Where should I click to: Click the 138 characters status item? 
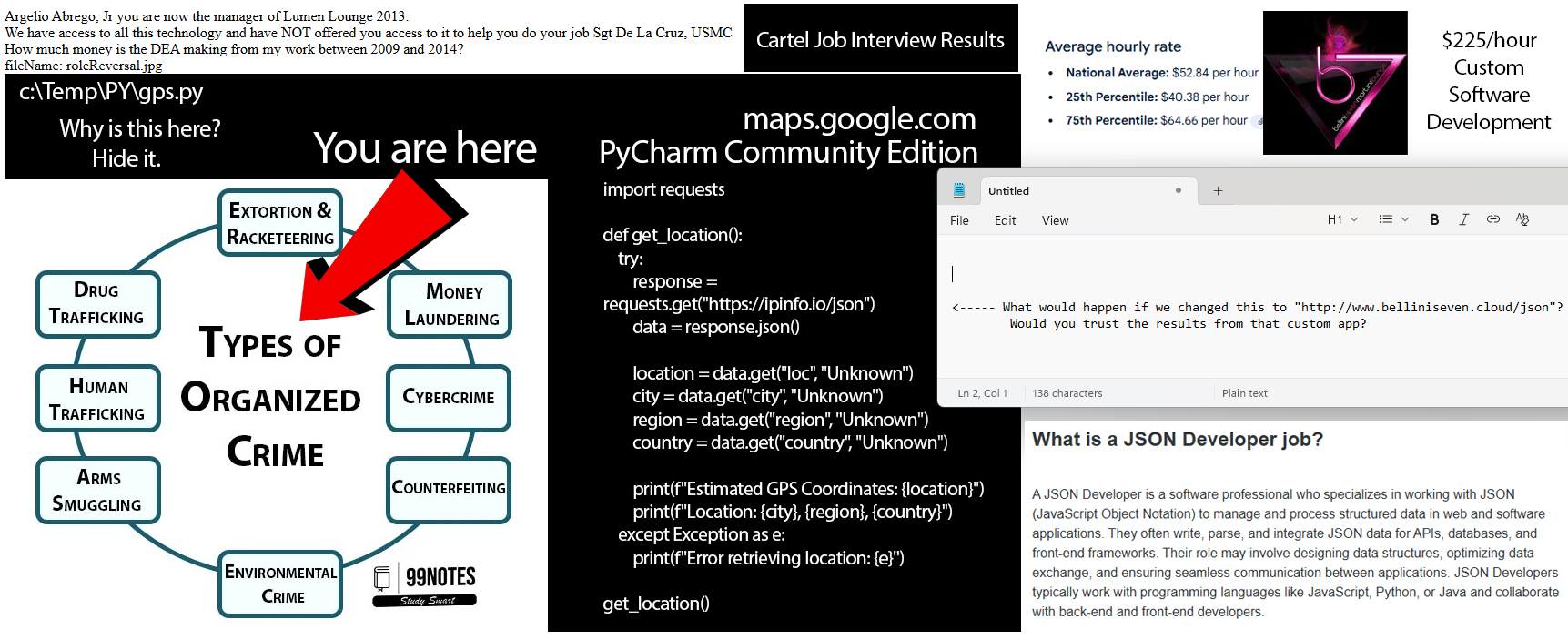[x=1067, y=393]
